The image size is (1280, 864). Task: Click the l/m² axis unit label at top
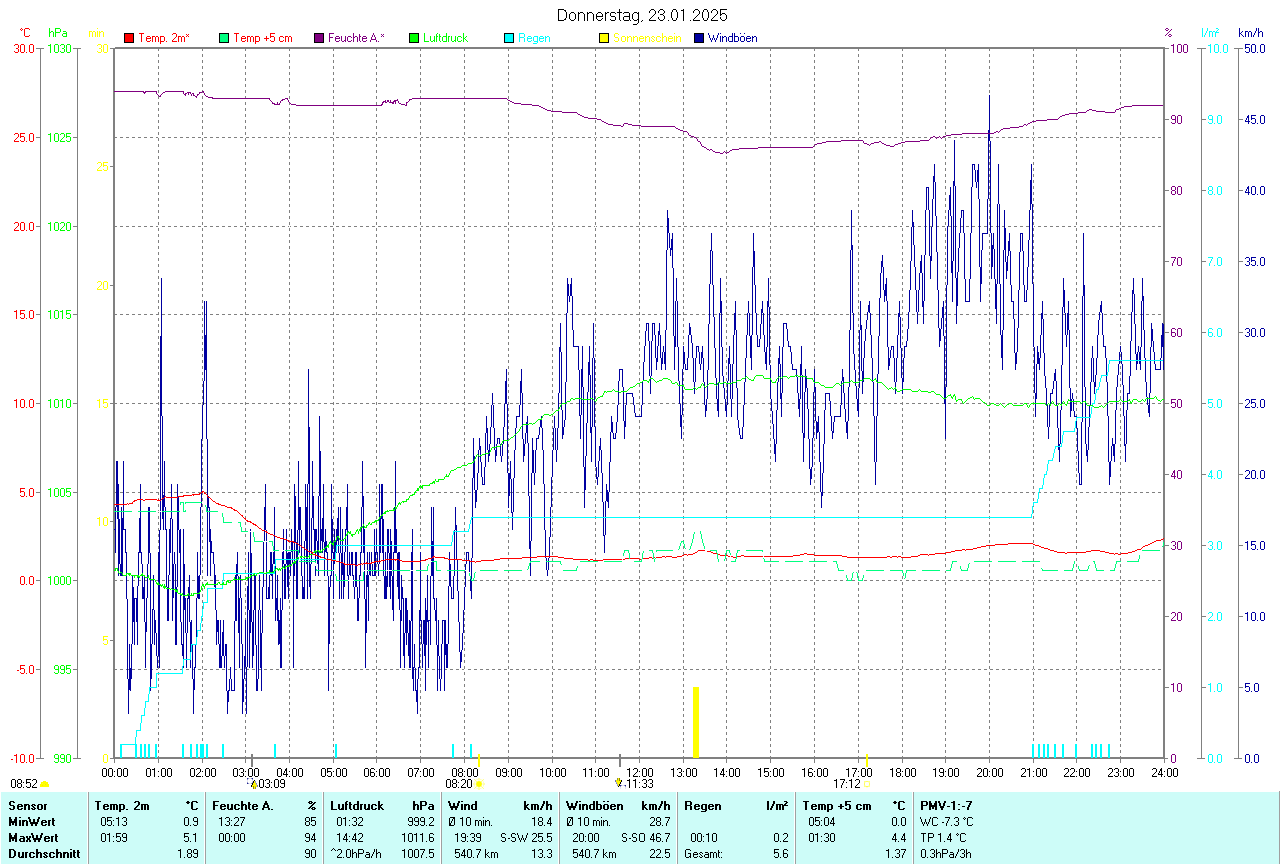pos(1210,33)
